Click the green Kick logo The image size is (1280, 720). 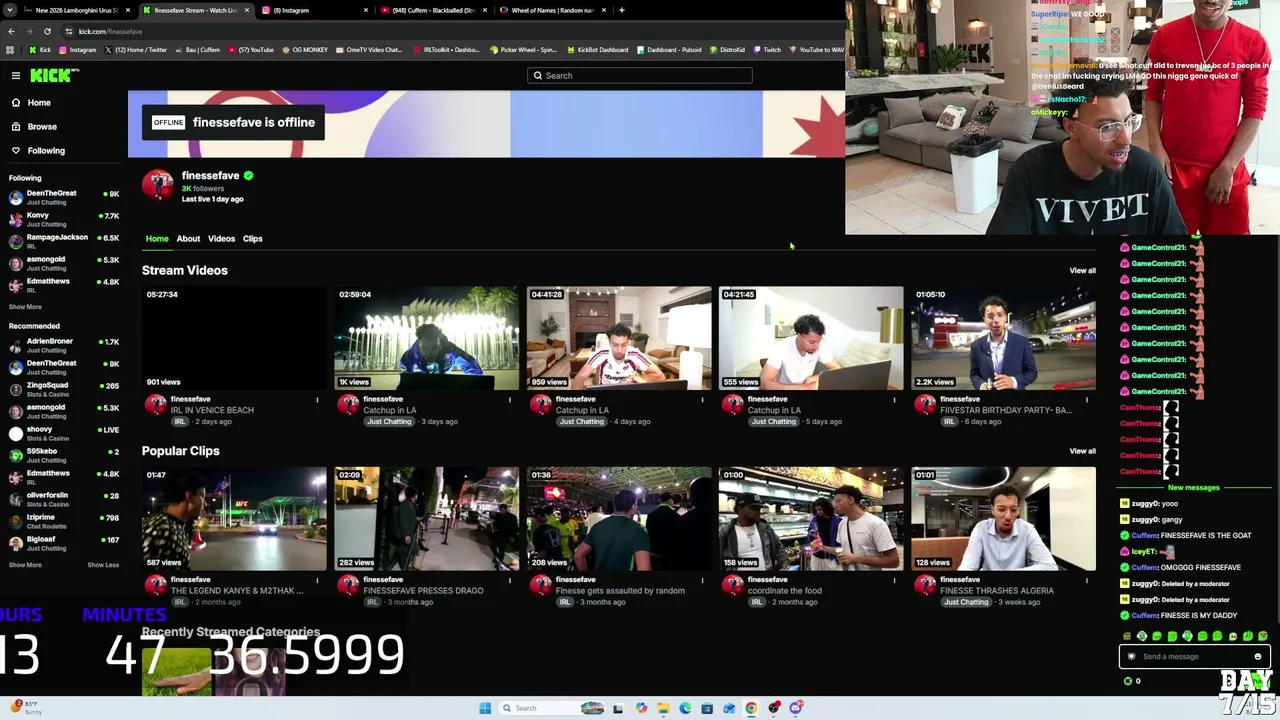click(52, 76)
